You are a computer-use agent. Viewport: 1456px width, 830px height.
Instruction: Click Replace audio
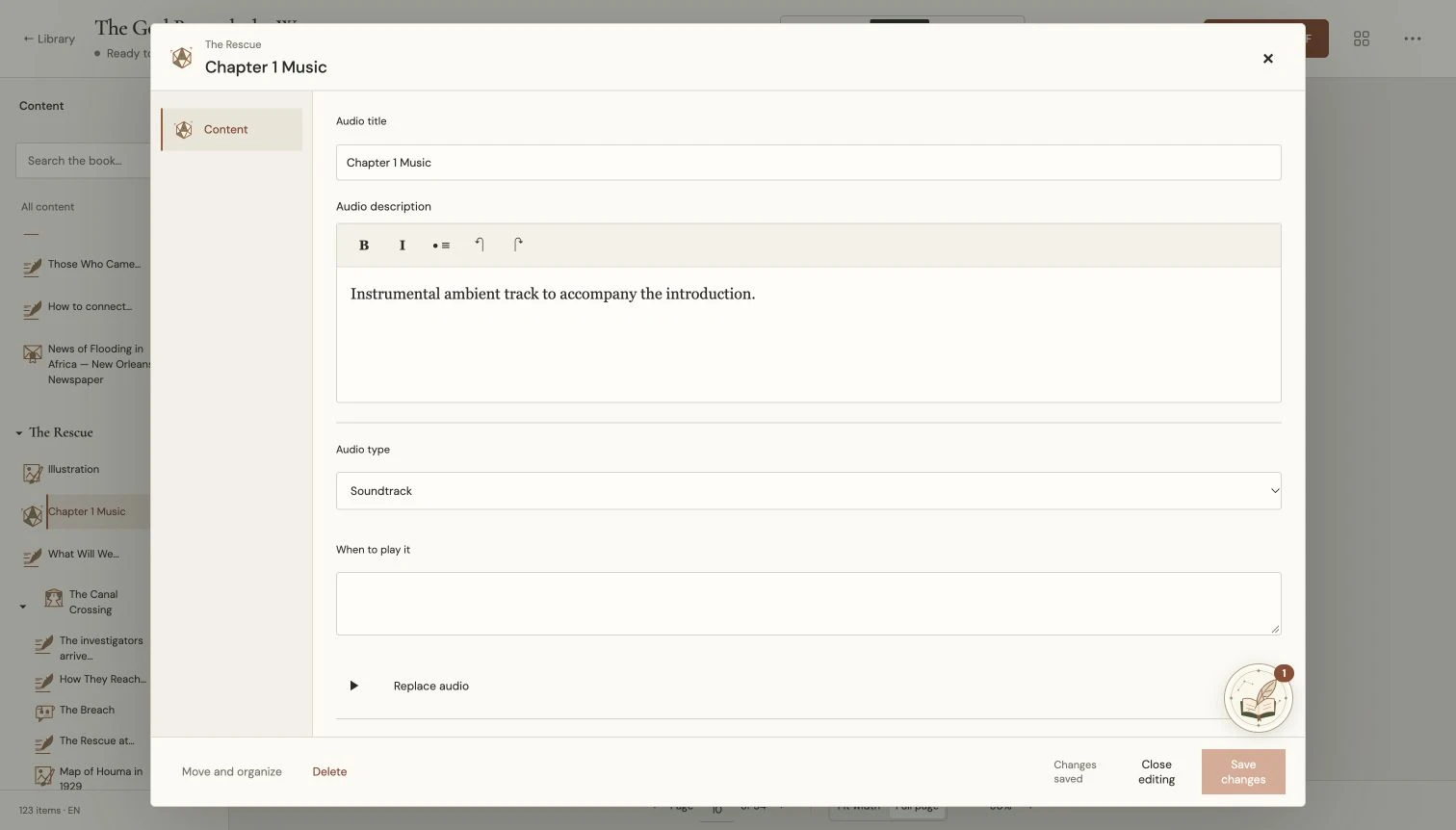[x=431, y=686]
